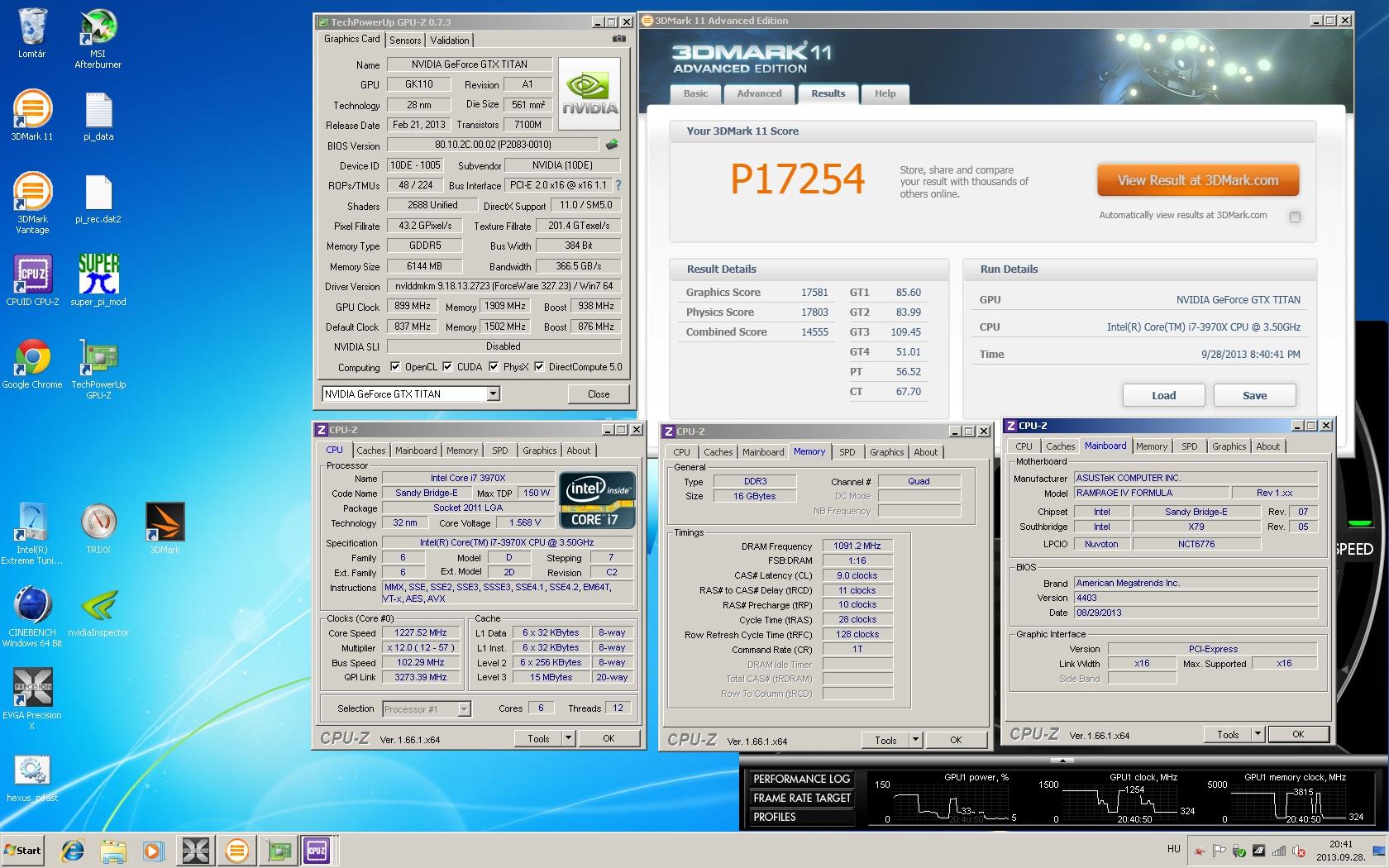The image size is (1389, 868).
Task: Select the TRIXX desktop icon
Action: point(98,529)
